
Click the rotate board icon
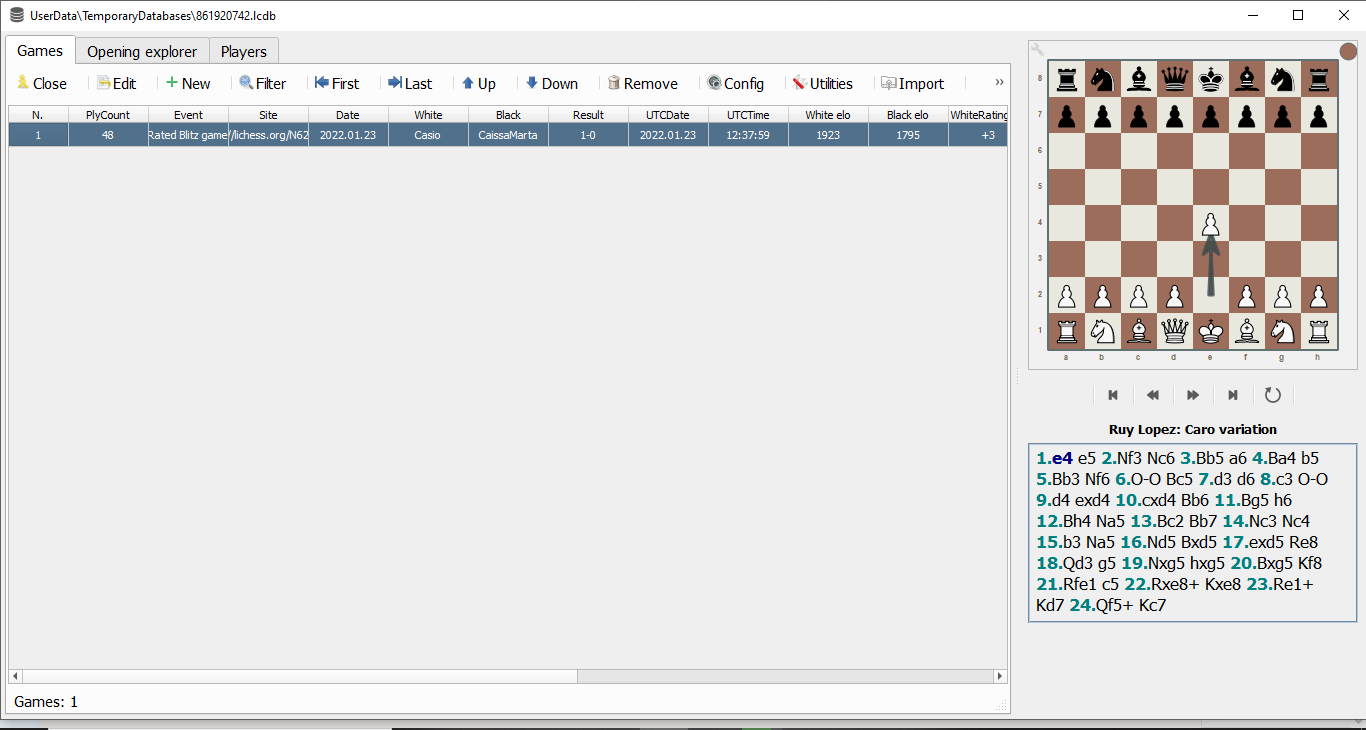tap(1273, 395)
